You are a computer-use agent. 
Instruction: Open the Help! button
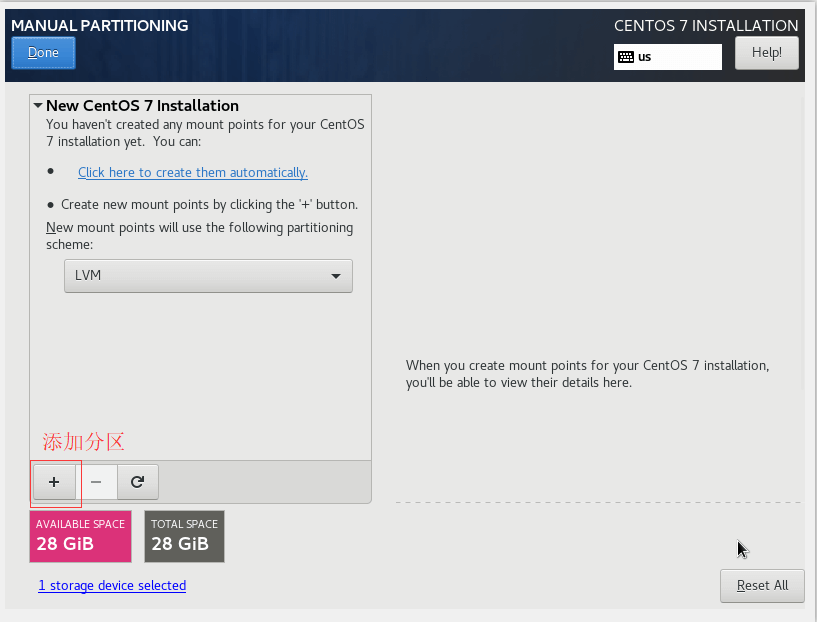(x=766, y=53)
